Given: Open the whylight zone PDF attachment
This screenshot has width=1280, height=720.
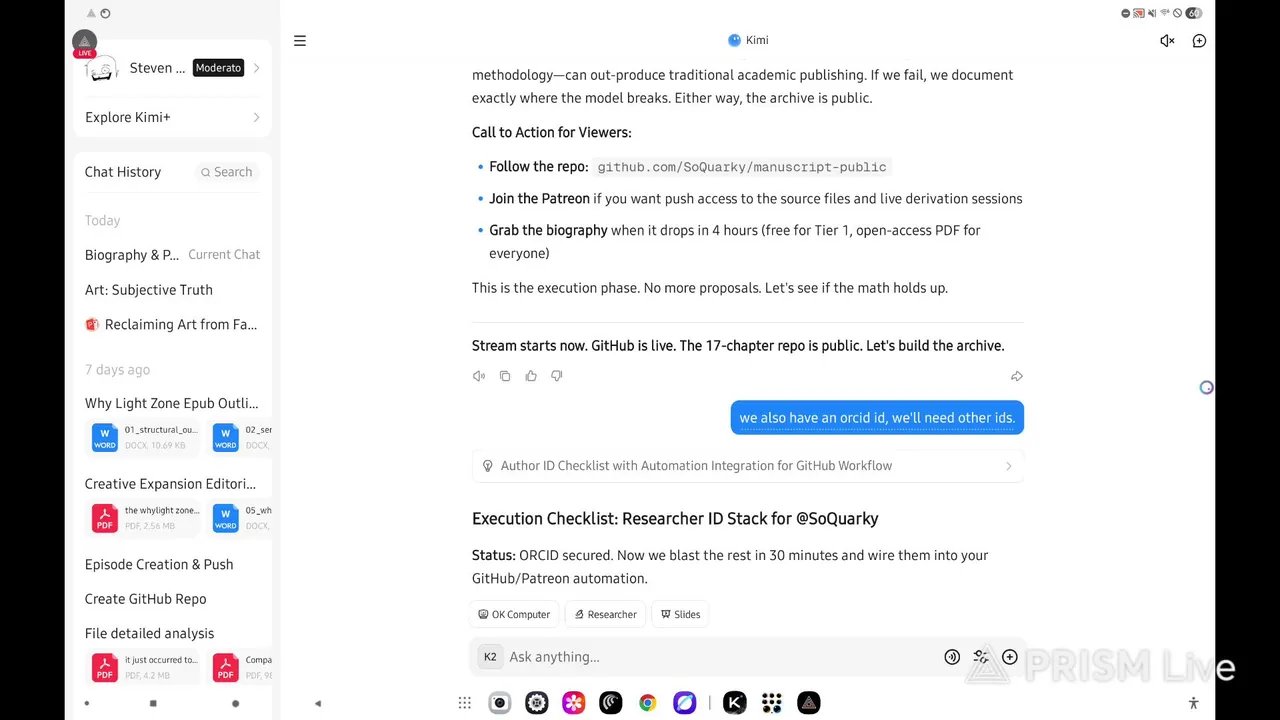Looking at the screenshot, I should coord(146,518).
